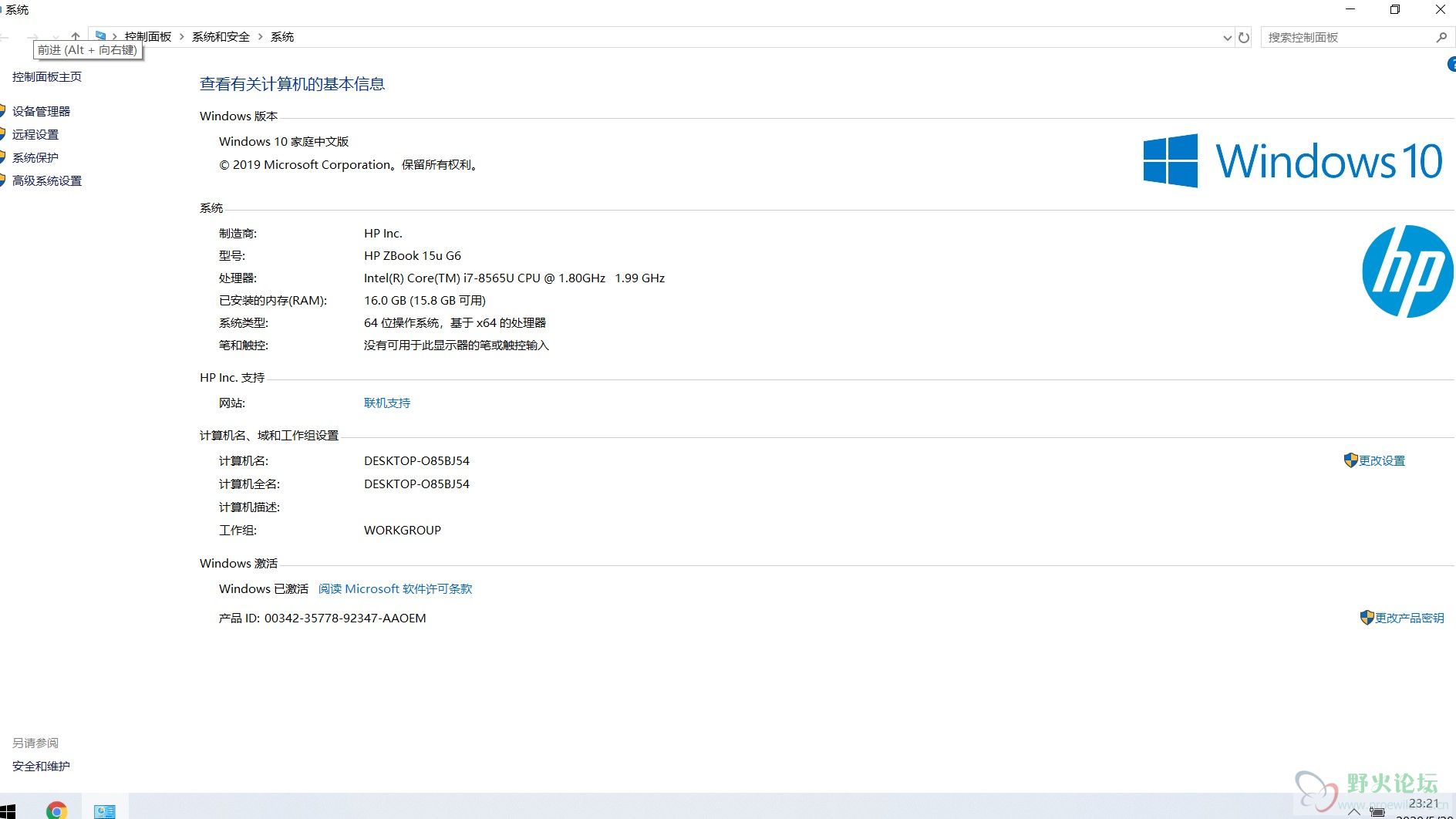Image resolution: width=1456 pixels, height=819 pixels.
Task: Click the HP Inc. manufacturer value
Action: [x=383, y=233]
